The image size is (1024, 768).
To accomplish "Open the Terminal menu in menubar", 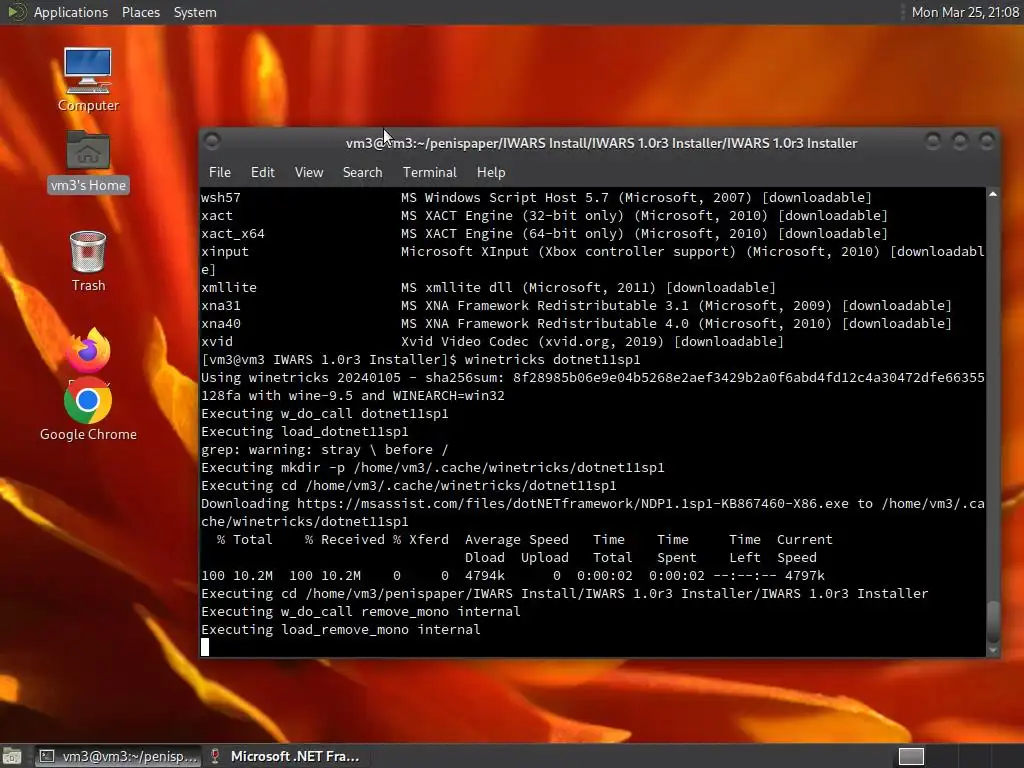I will [x=429, y=172].
